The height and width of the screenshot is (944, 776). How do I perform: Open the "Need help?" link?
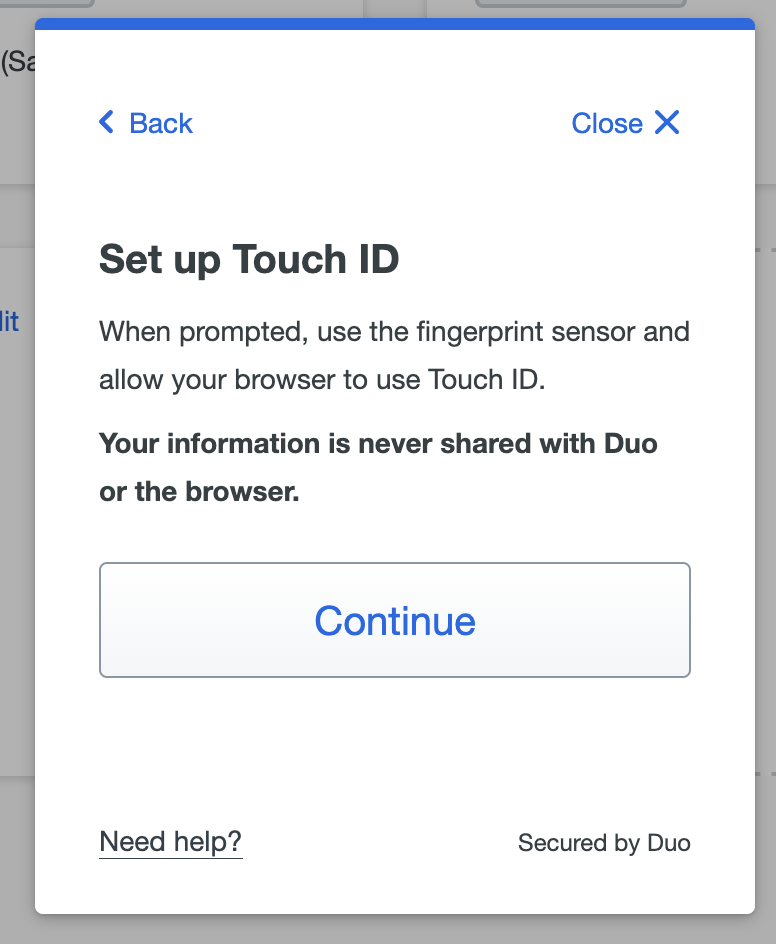pyautogui.click(x=171, y=841)
